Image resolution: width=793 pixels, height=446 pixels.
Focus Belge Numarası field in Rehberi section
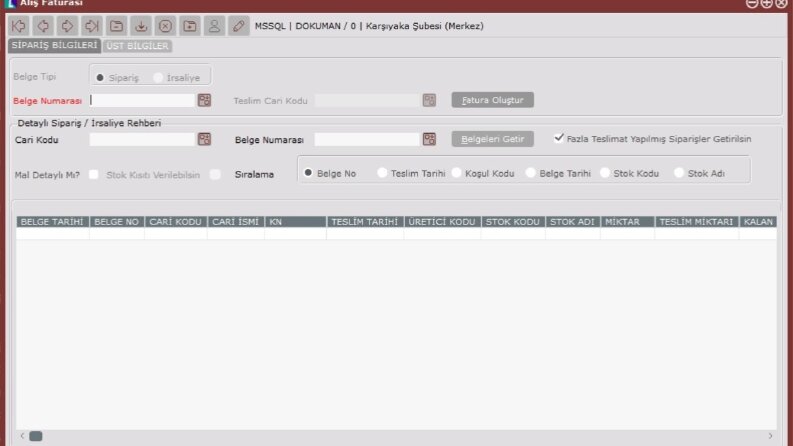pyautogui.click(x=367, y=139)
